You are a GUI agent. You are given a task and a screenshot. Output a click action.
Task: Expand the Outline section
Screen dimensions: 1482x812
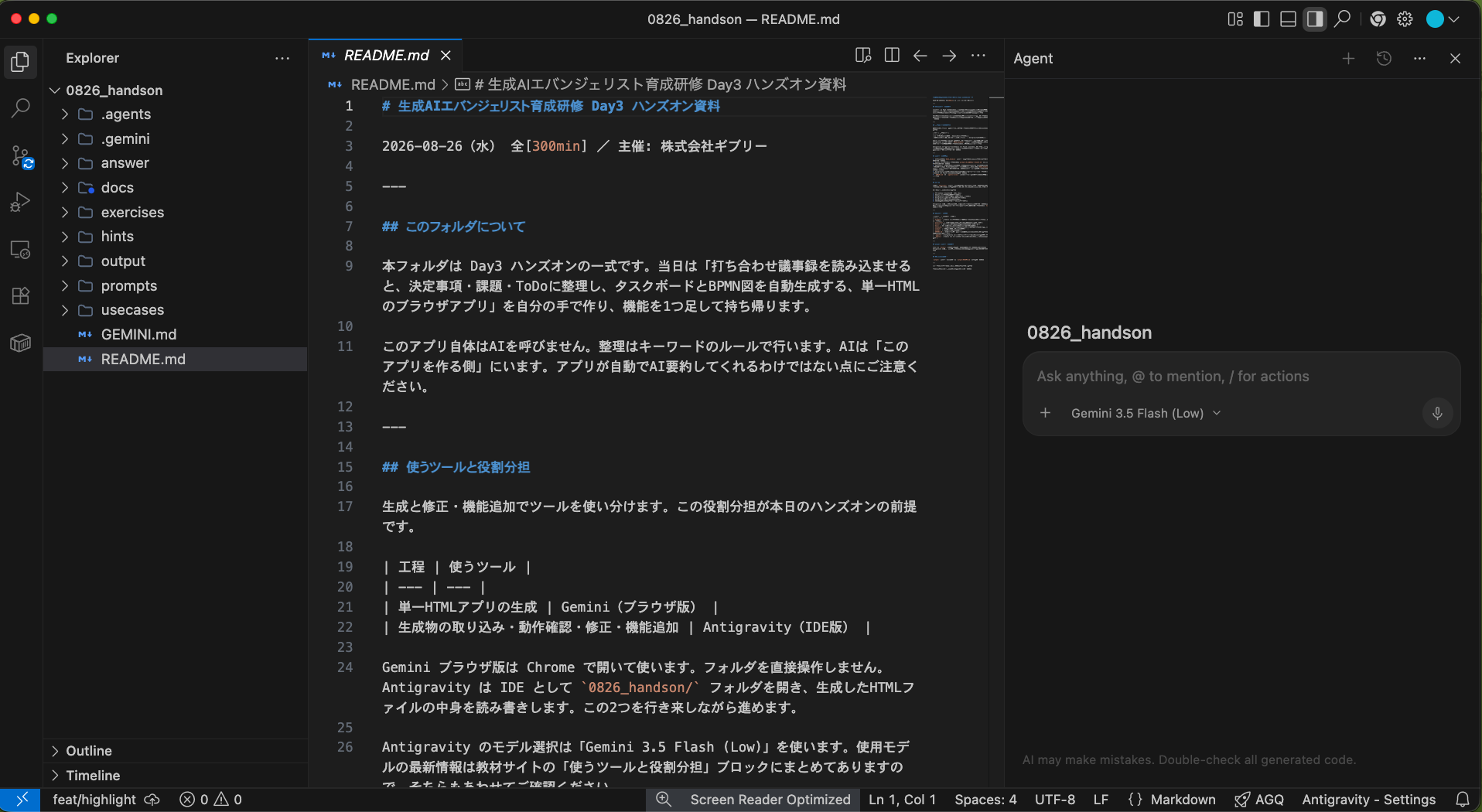[x=175, y=751]
